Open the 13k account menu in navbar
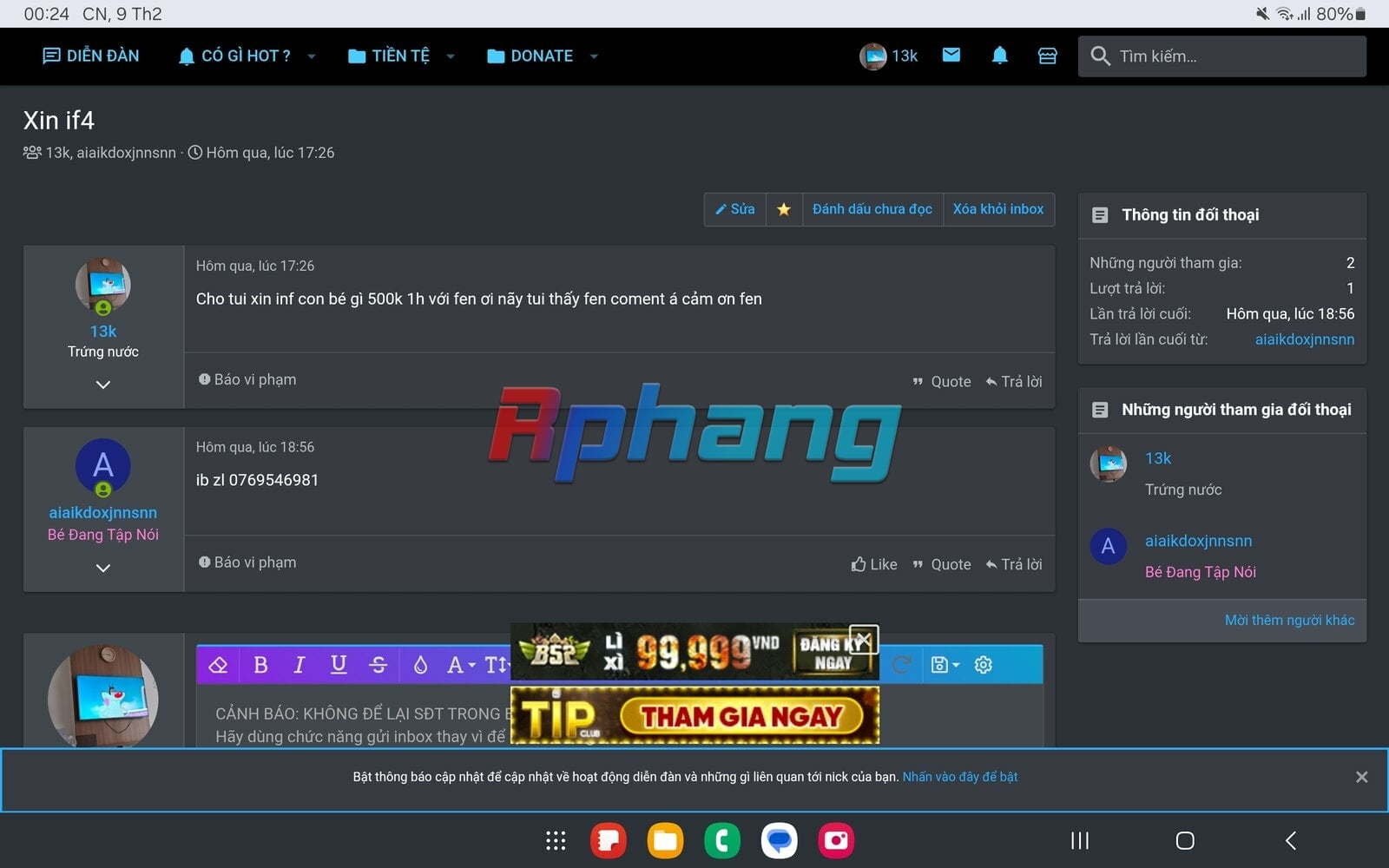The width and height of the screenshot is (1389, 868). (889, 56)
